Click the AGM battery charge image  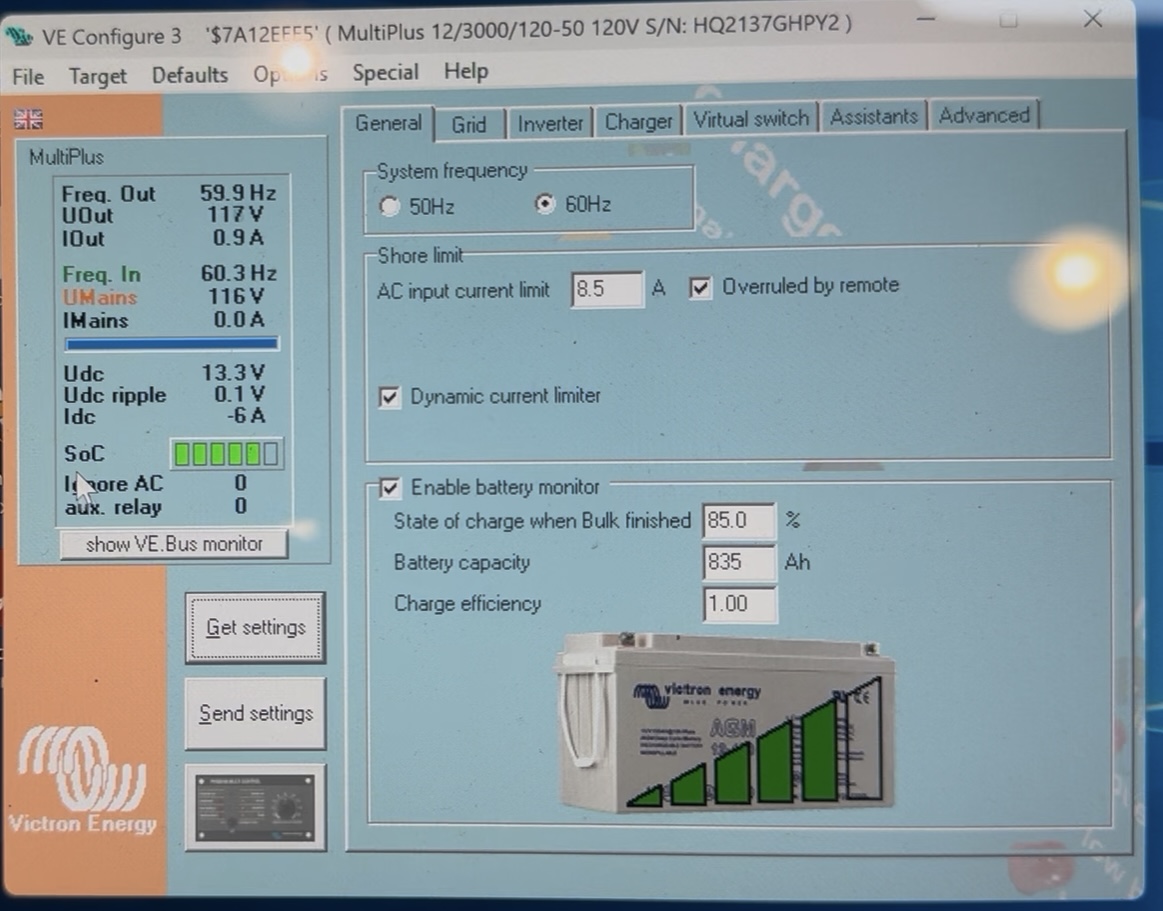coord(725,722)
